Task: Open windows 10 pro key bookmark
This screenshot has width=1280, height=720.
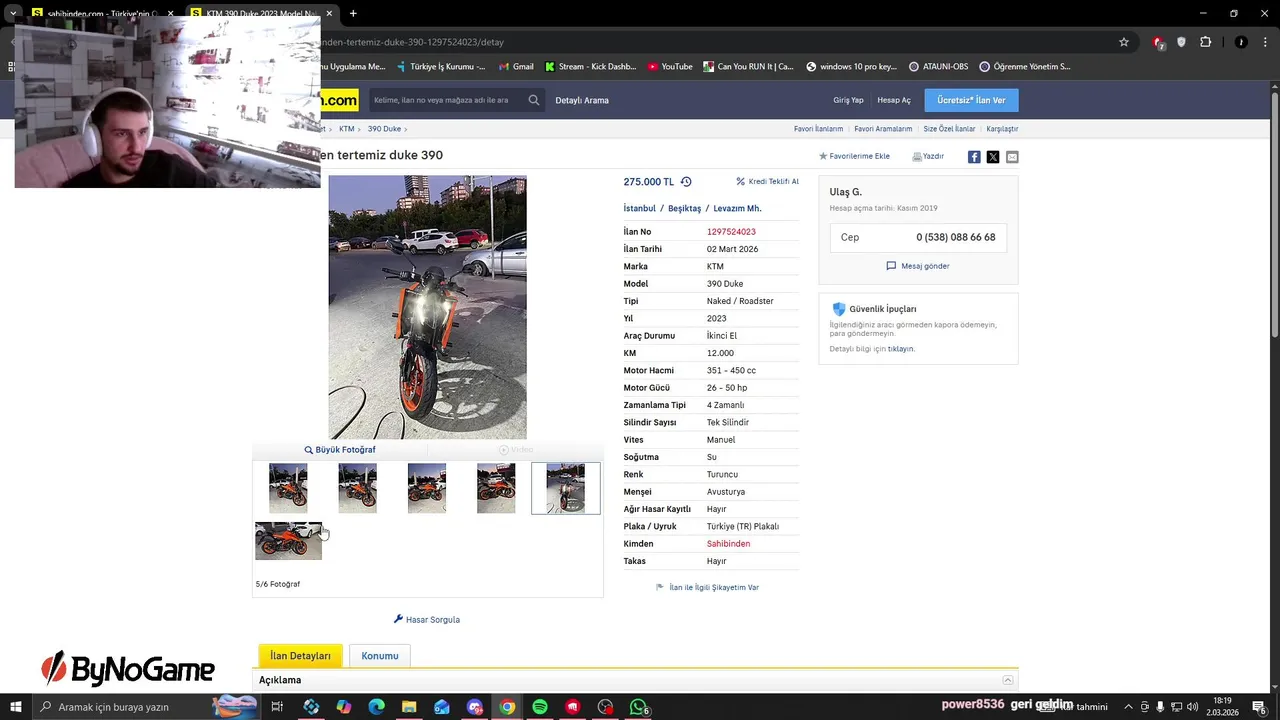Action: point(851,67)
